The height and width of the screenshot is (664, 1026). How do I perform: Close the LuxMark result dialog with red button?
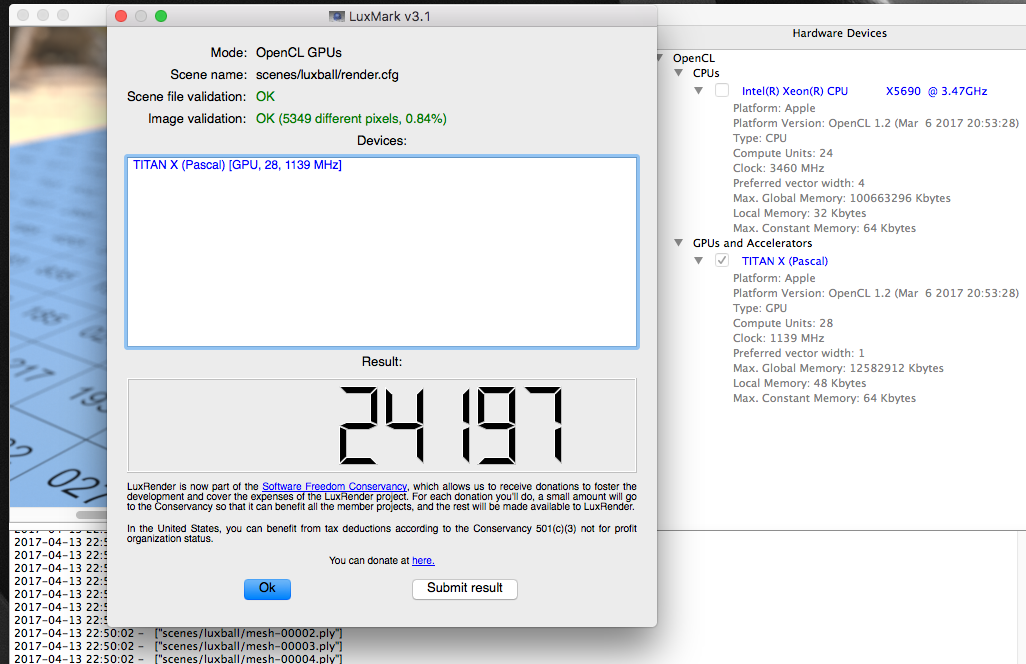120,16
